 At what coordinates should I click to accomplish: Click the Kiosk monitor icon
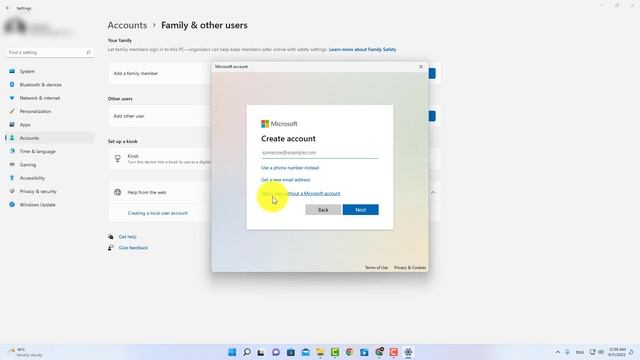click(118, 159)
